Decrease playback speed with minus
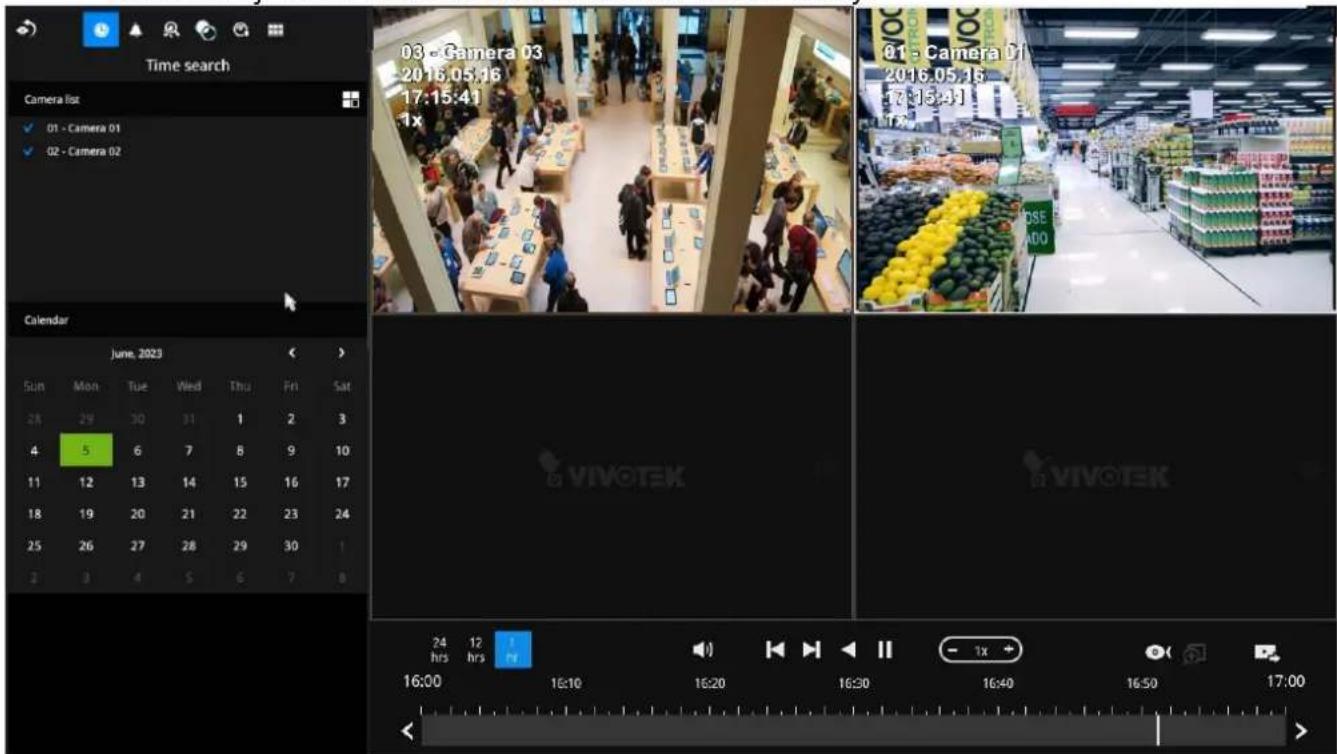The height and width of the screenshot is (754, 1337). pyautogui.click(x=954, y=650)
